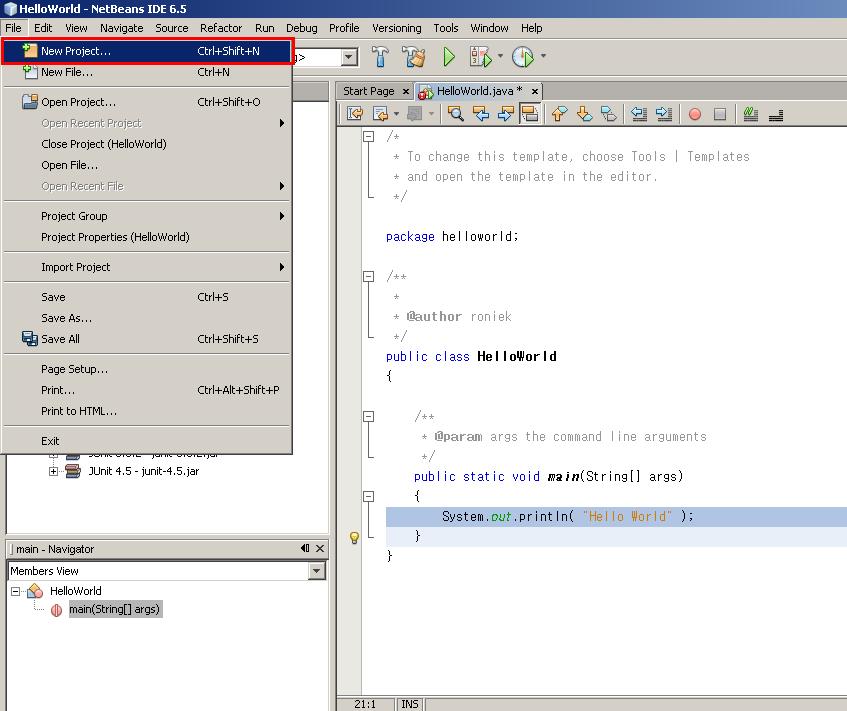Screen dimensions: 847x711
Task: Click the Open Project folder icon in menu
Action: point(30,102)
